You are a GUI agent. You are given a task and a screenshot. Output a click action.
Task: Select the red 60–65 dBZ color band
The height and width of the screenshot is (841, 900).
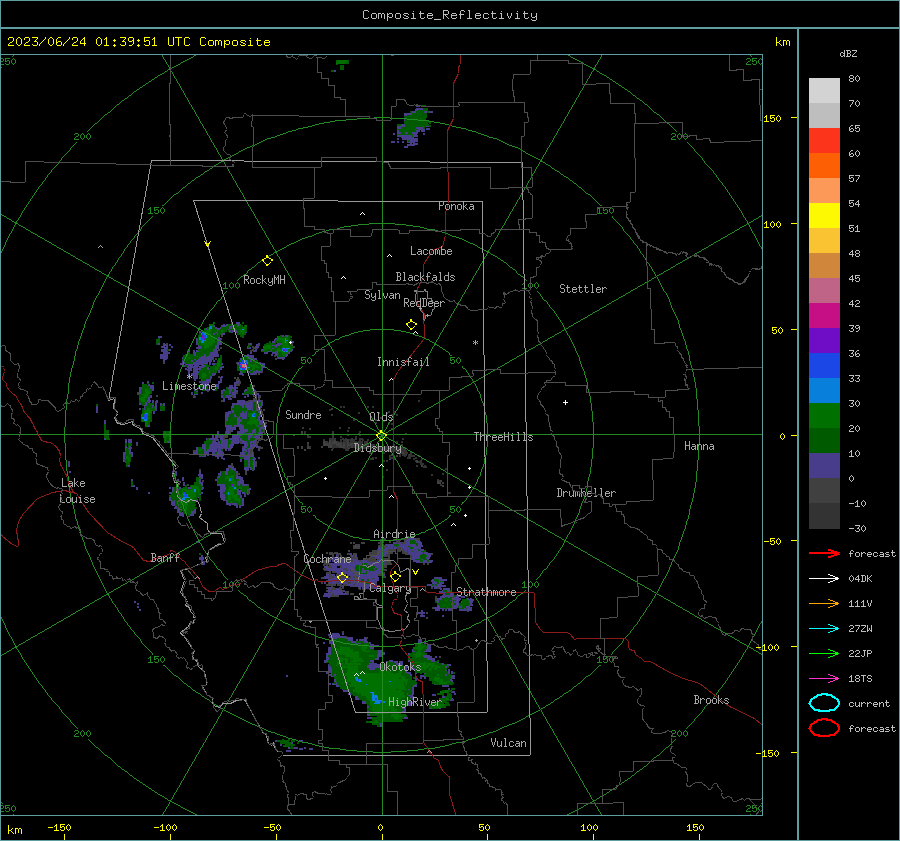point(824,141)
